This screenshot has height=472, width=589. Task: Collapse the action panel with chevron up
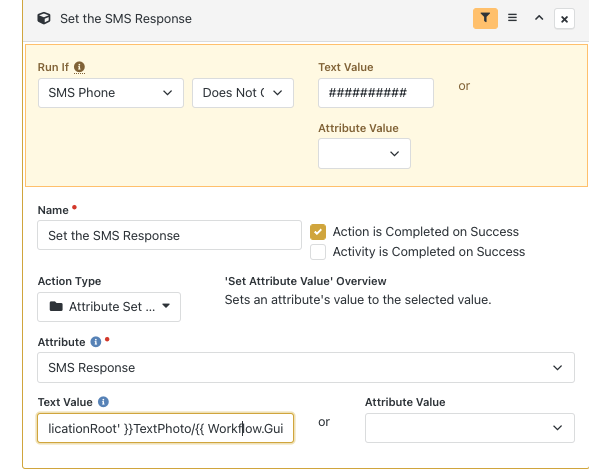539,18
